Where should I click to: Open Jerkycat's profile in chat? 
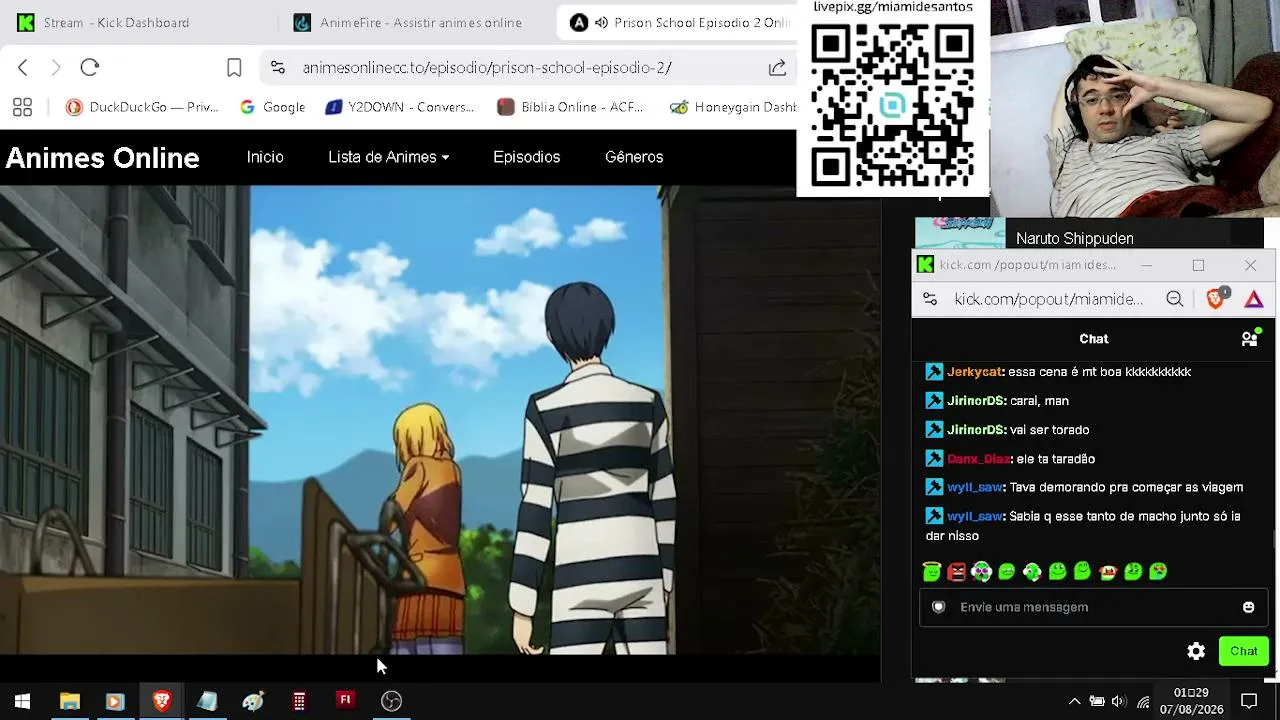[x=975, y=372]
